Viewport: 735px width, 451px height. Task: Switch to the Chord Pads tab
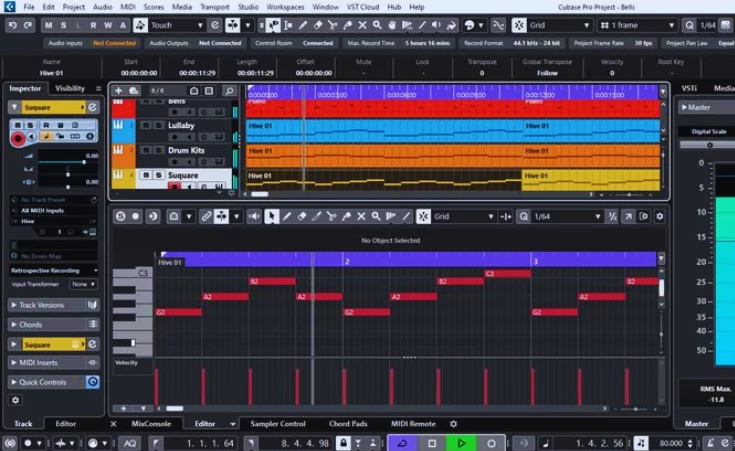pos(348,424)
